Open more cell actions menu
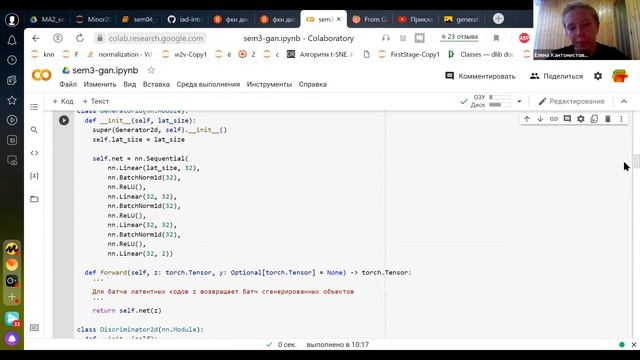Viewport: 640px width, 360px height. (621, 119)
